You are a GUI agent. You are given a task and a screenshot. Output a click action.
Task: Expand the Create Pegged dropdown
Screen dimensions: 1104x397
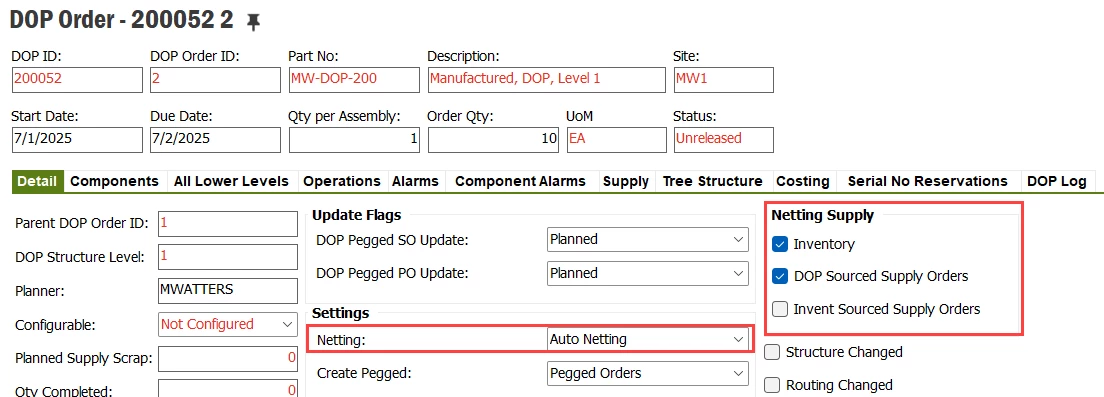pyautogui.click(x=648, y=373)
